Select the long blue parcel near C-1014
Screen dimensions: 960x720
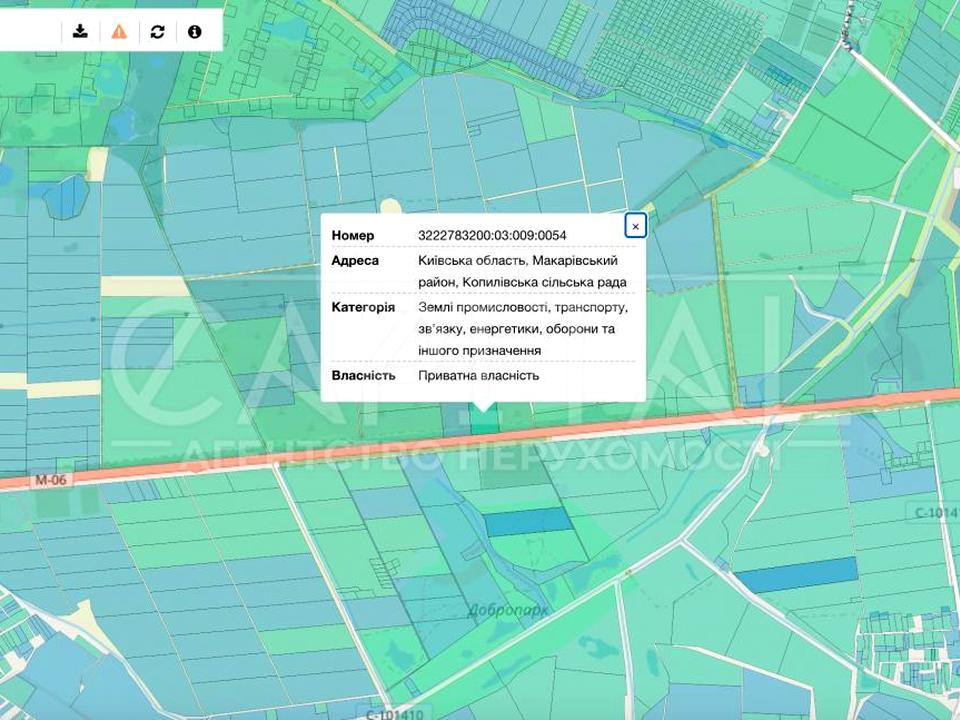click(x=797, y=574)
